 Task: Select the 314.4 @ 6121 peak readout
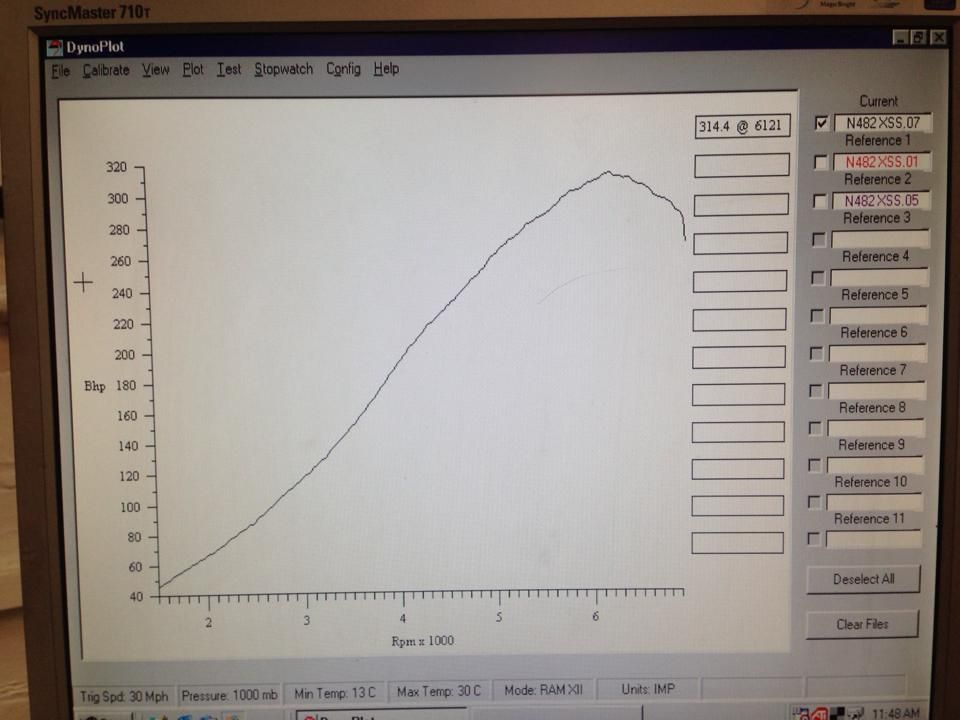741,124
